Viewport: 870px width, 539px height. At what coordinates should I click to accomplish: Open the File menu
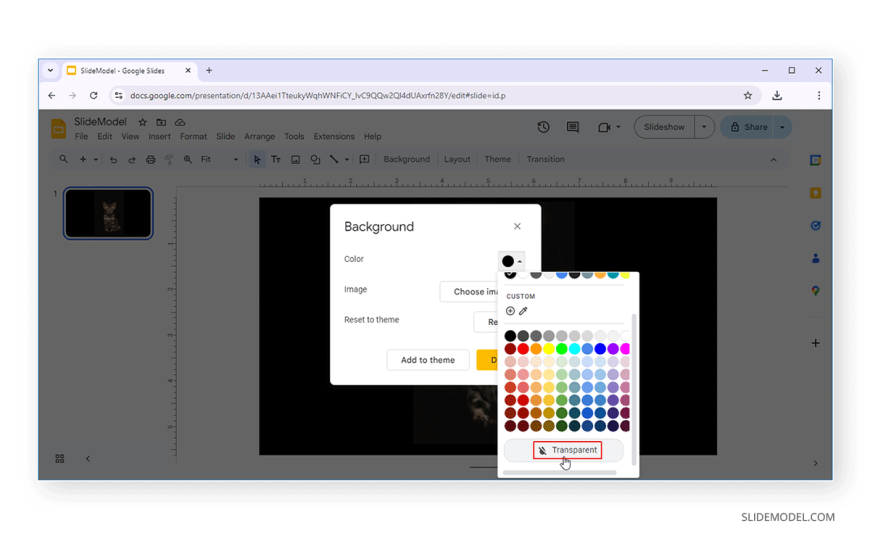click(x=81, y=136)
